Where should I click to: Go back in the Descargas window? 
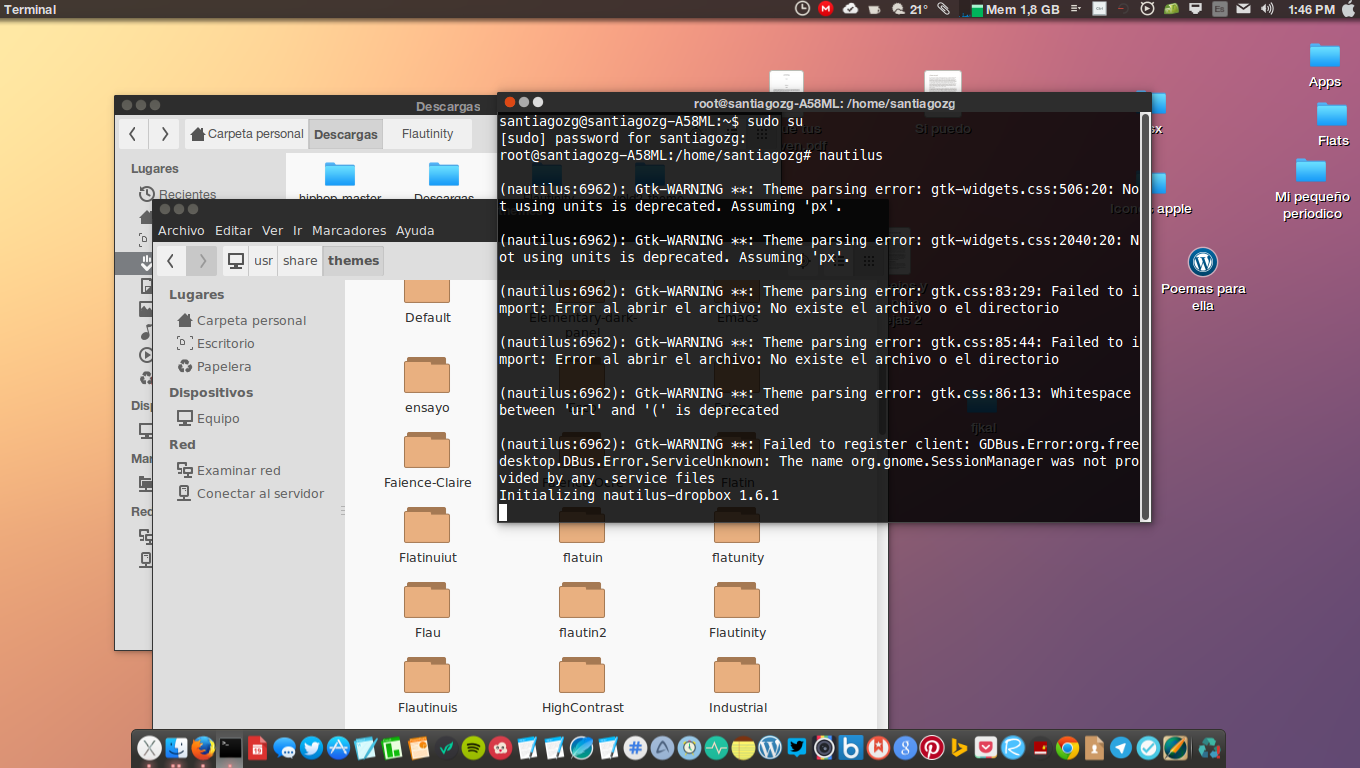[x=134, y=133]
